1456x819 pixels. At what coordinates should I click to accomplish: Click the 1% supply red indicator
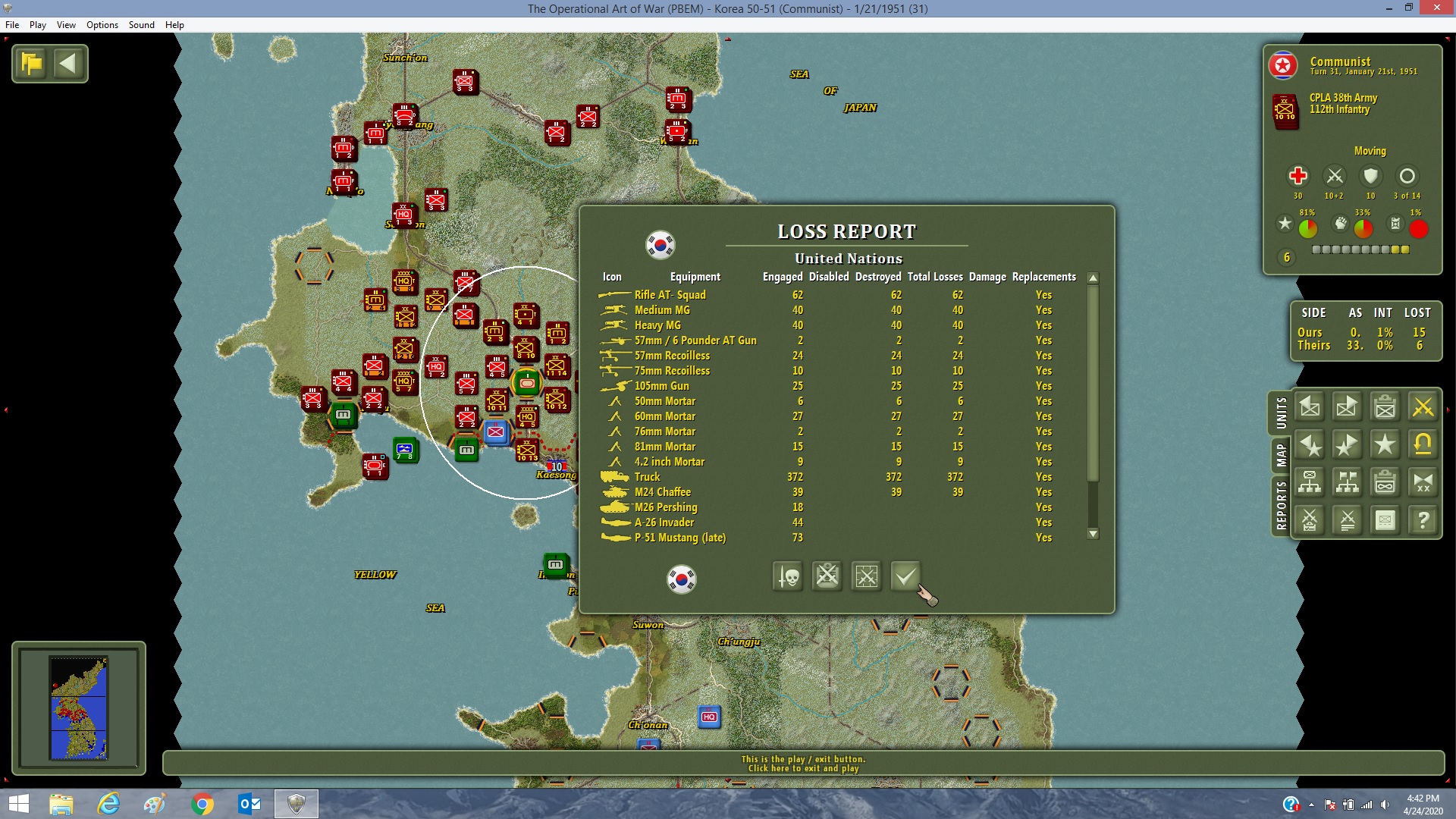tap(1418, 228)
